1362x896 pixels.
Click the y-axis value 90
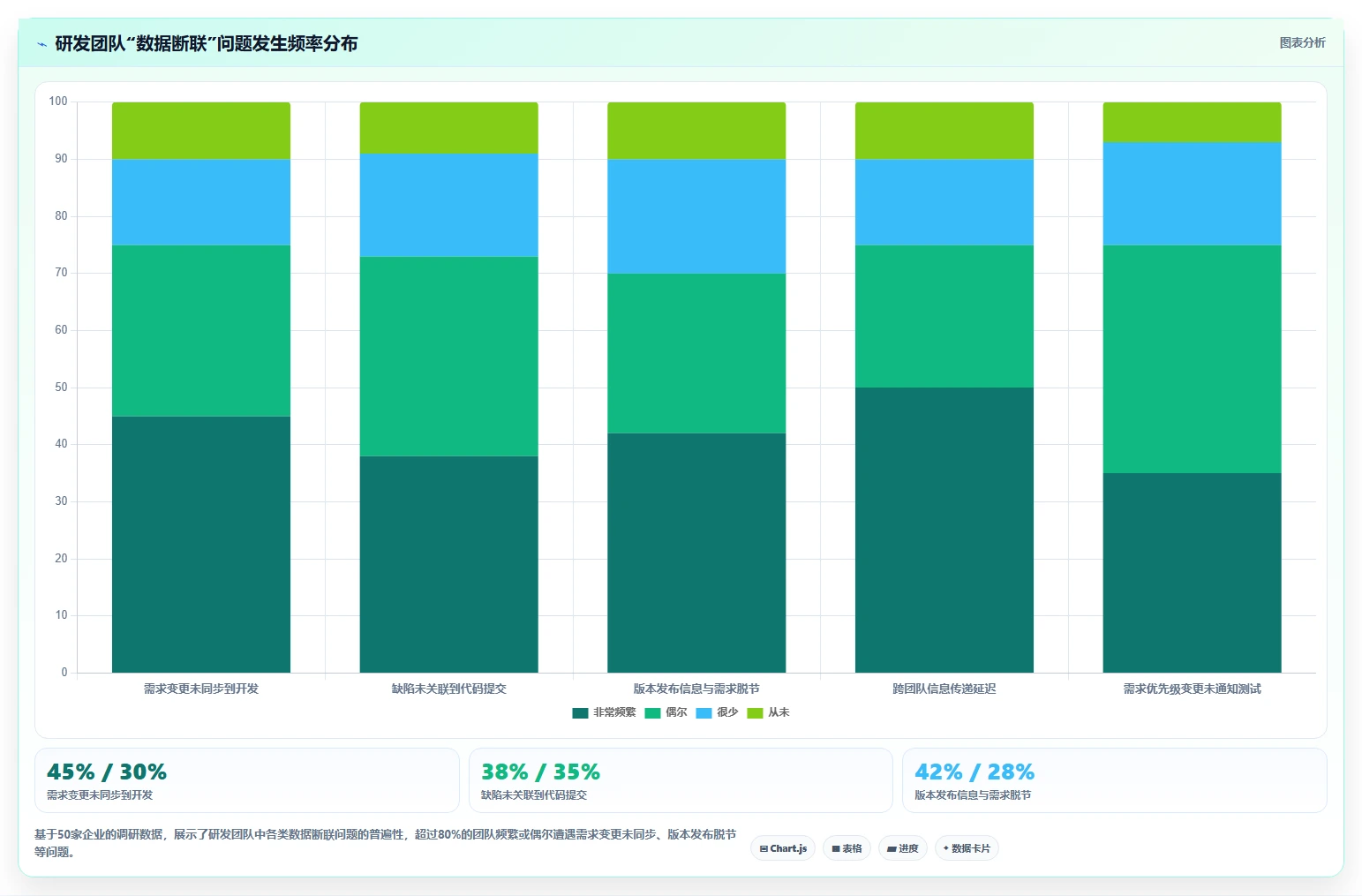[x=61, y=159]
